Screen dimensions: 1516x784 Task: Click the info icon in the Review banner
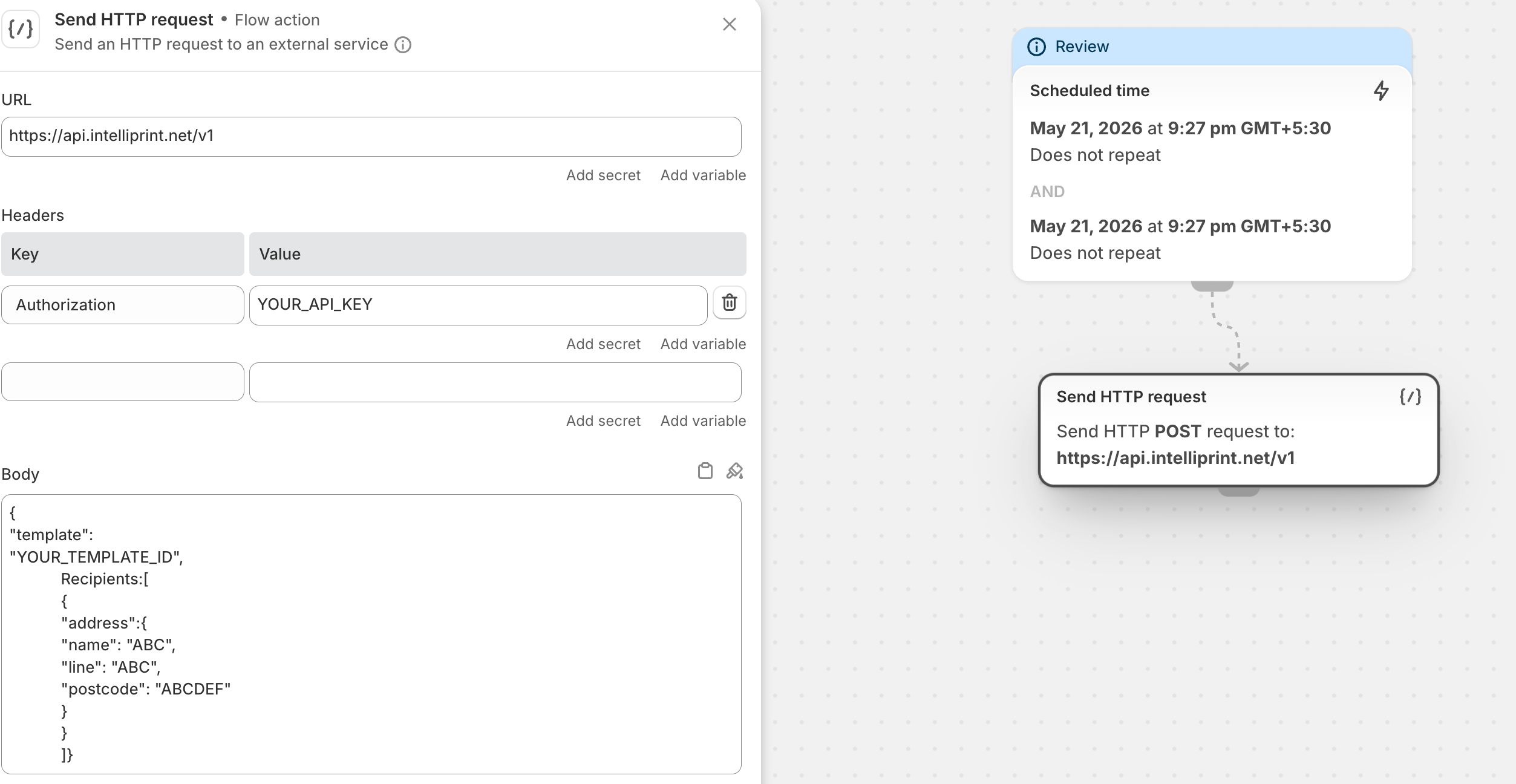coord(1036,47)
